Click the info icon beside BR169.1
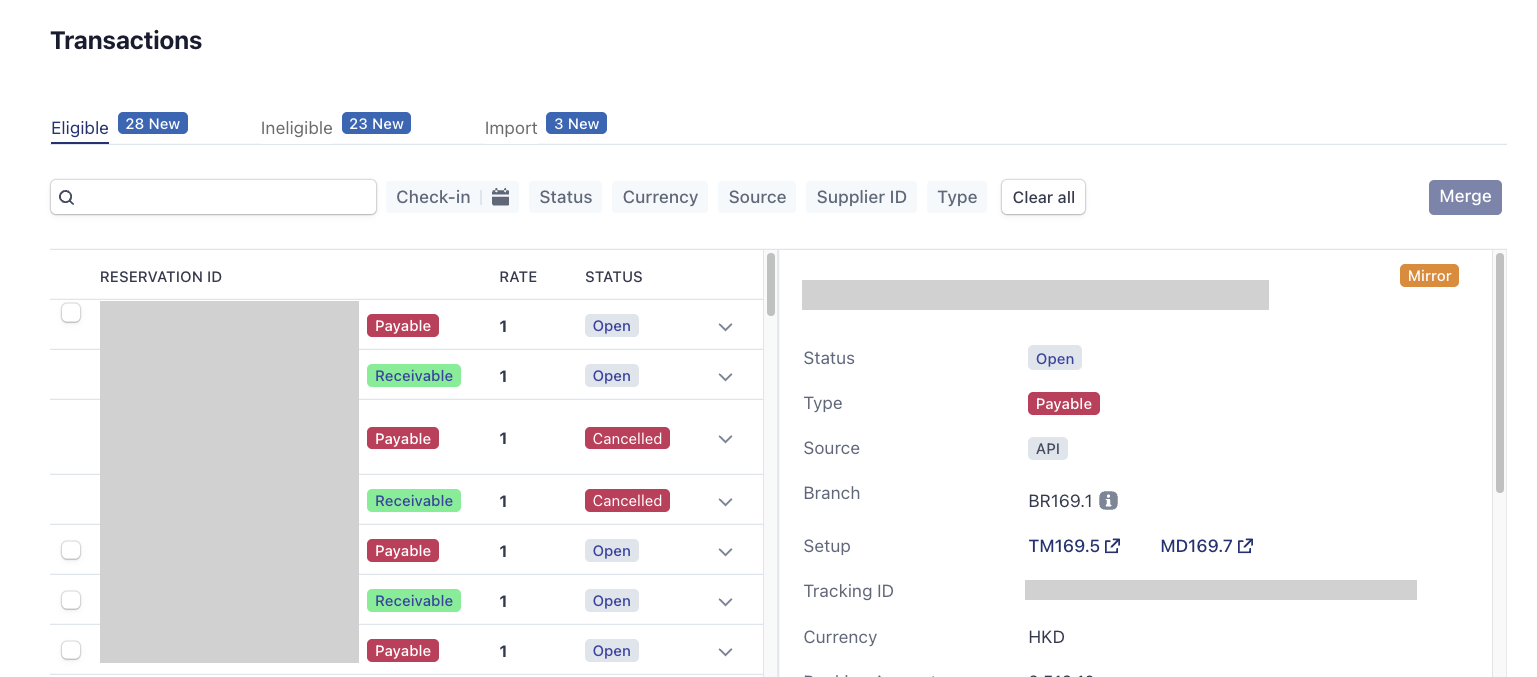This screenshot has width=1537, height=677. pos(1108,501)
